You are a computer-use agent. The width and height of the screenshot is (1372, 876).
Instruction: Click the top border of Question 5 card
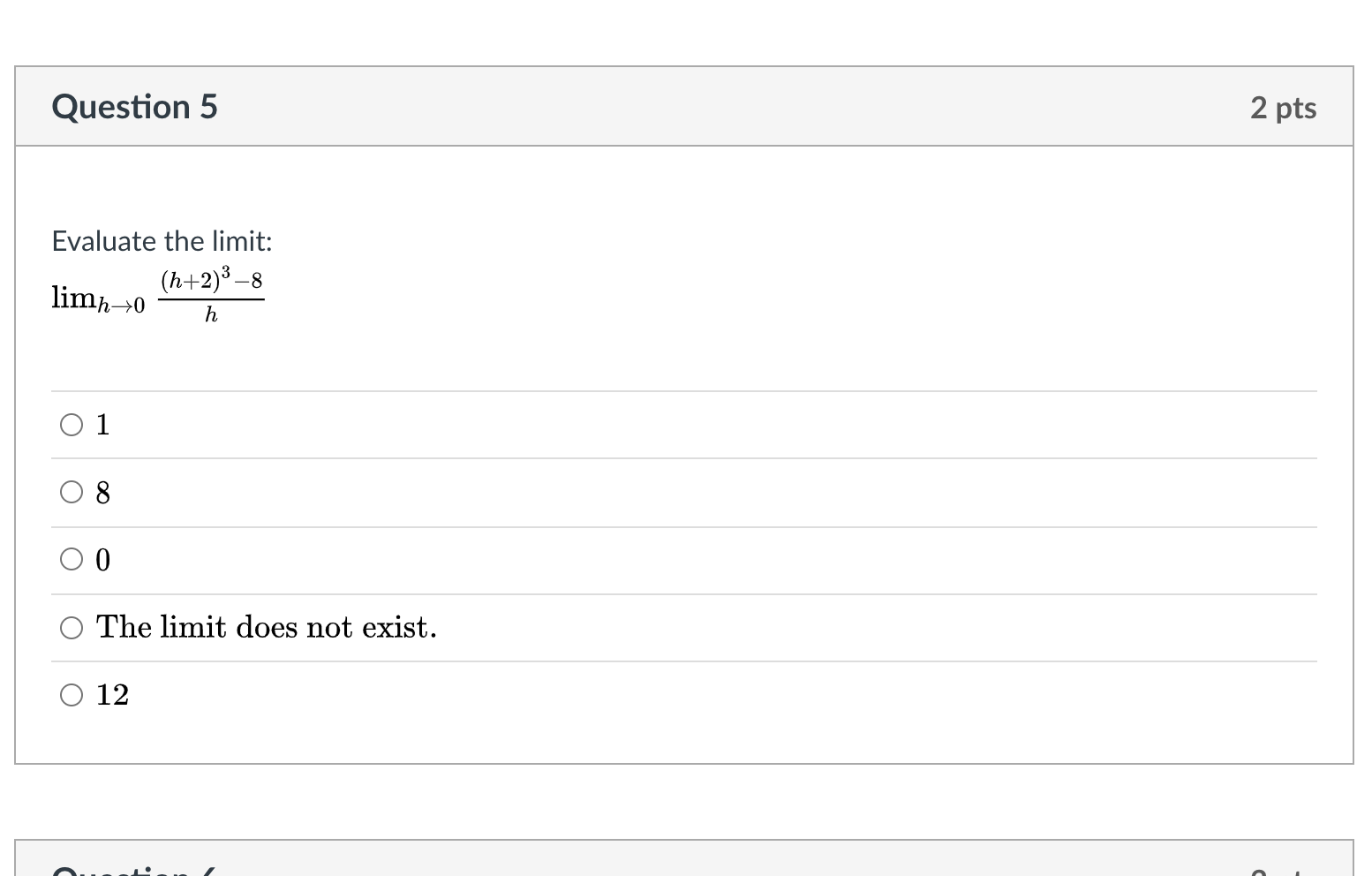point(684,66)
